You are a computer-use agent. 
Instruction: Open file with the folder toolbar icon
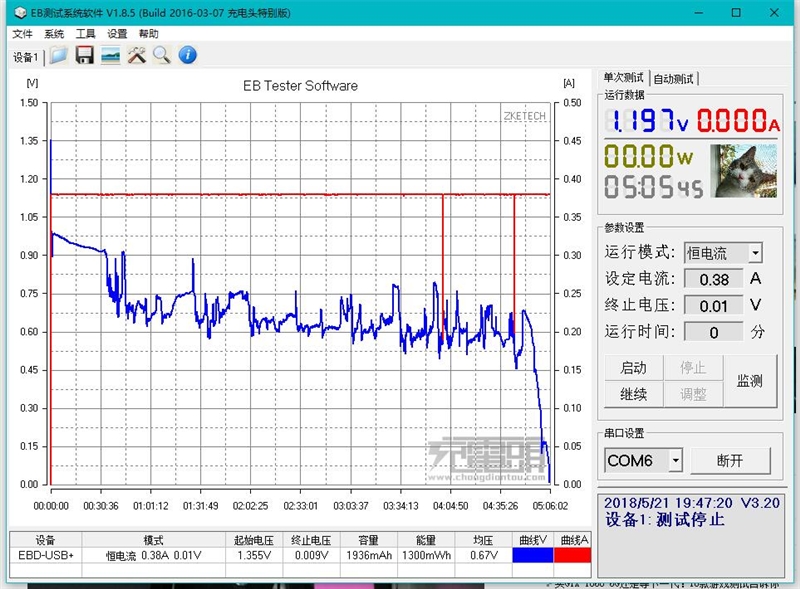click(x=59, y=55)
